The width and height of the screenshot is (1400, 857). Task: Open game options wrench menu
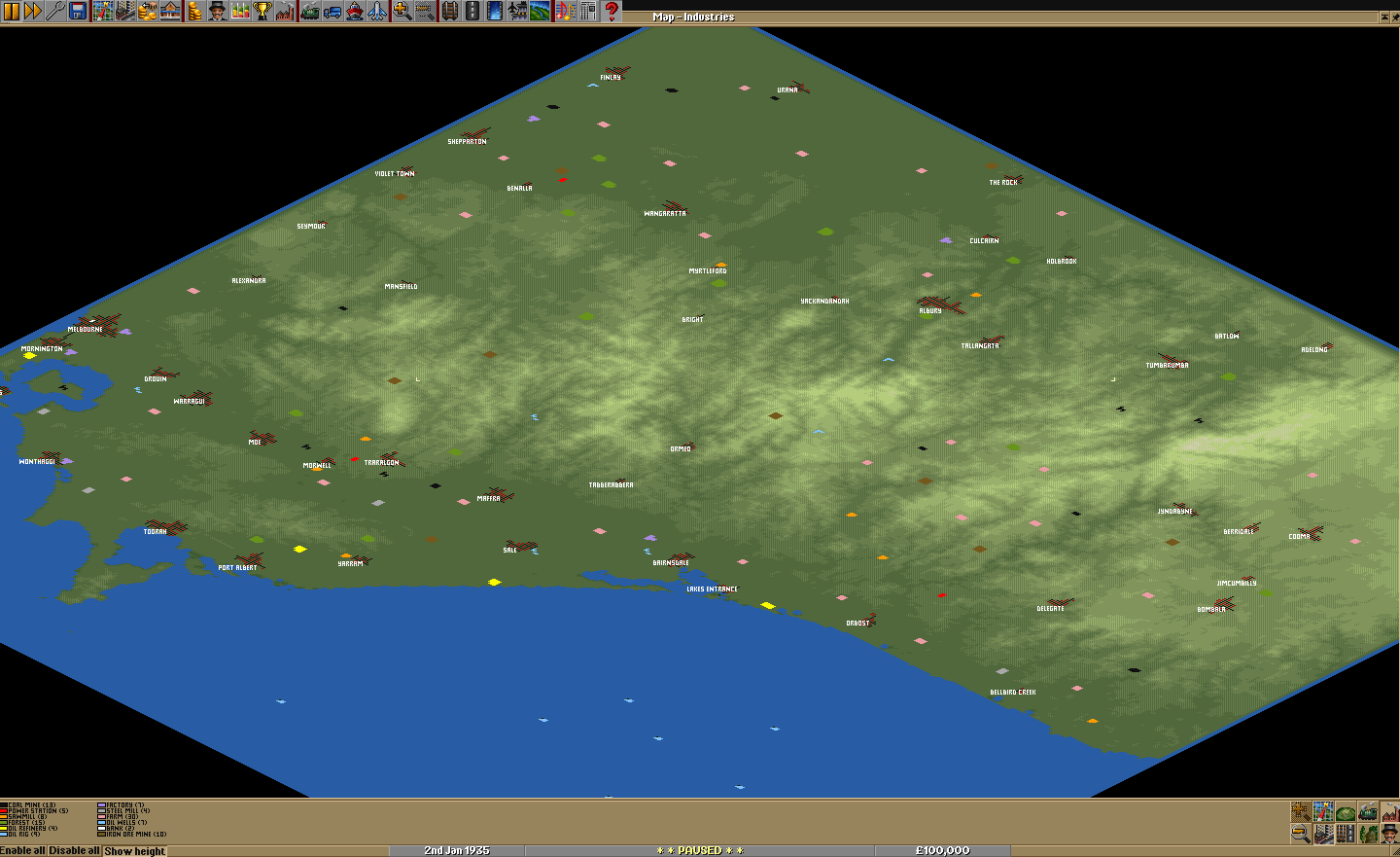click(x=53, y=11)
